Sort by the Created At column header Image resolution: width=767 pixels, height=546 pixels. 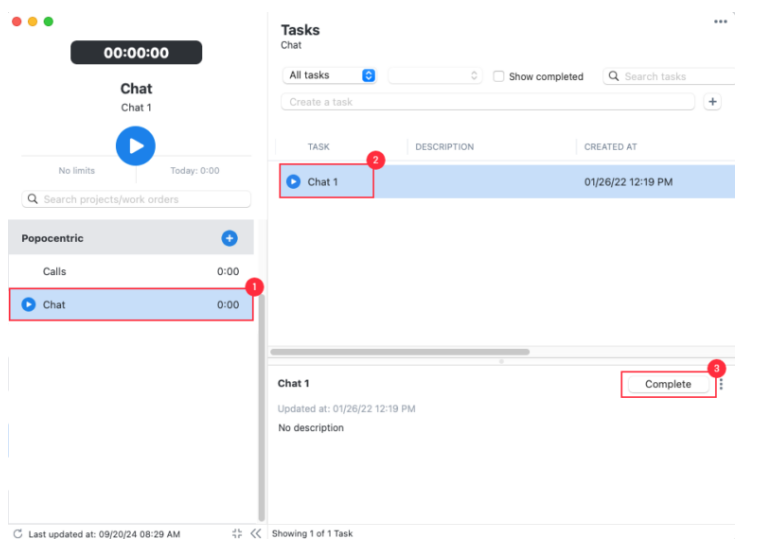tap(610, 147)
